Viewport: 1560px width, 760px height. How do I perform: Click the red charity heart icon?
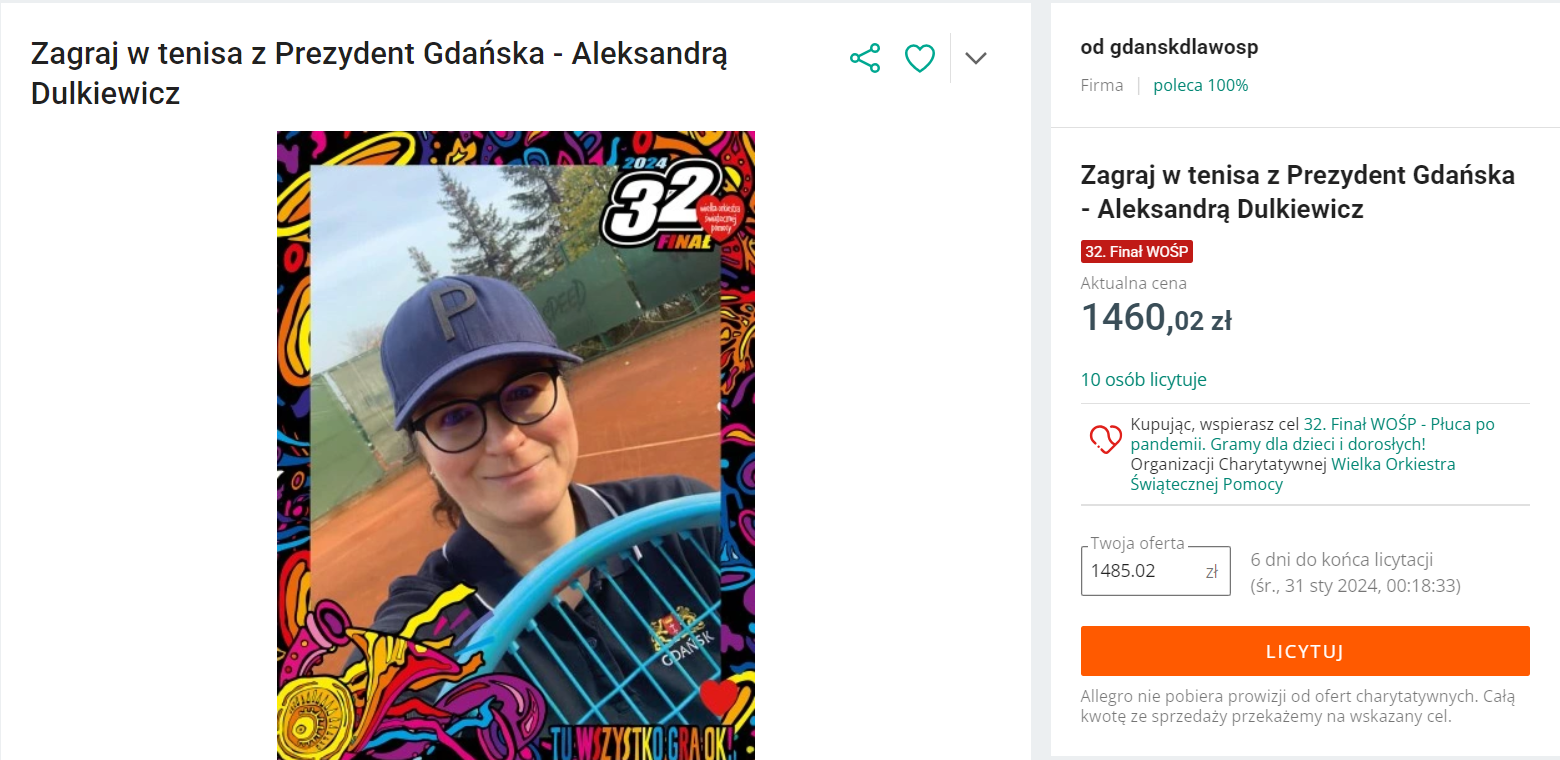pyautogui.click(x=1105, y=438)
